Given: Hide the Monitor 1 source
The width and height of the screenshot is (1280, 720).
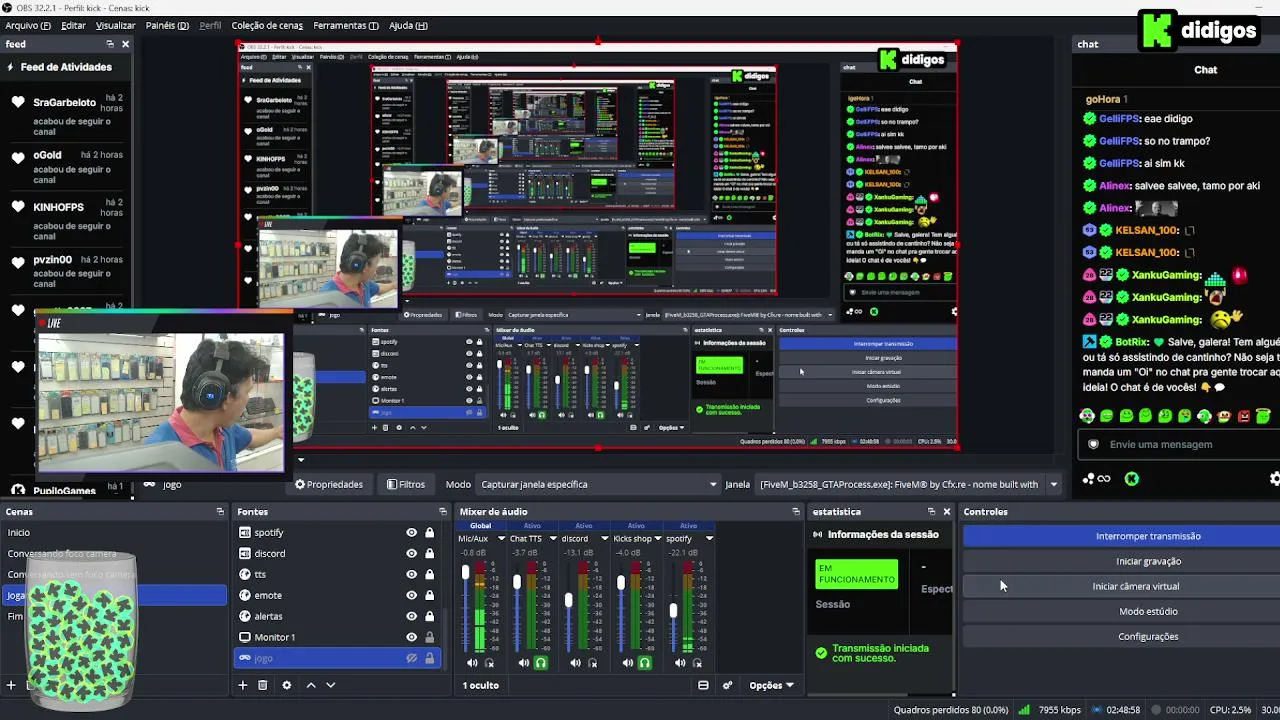Looking at the screenshot, I should coord(411,637).
